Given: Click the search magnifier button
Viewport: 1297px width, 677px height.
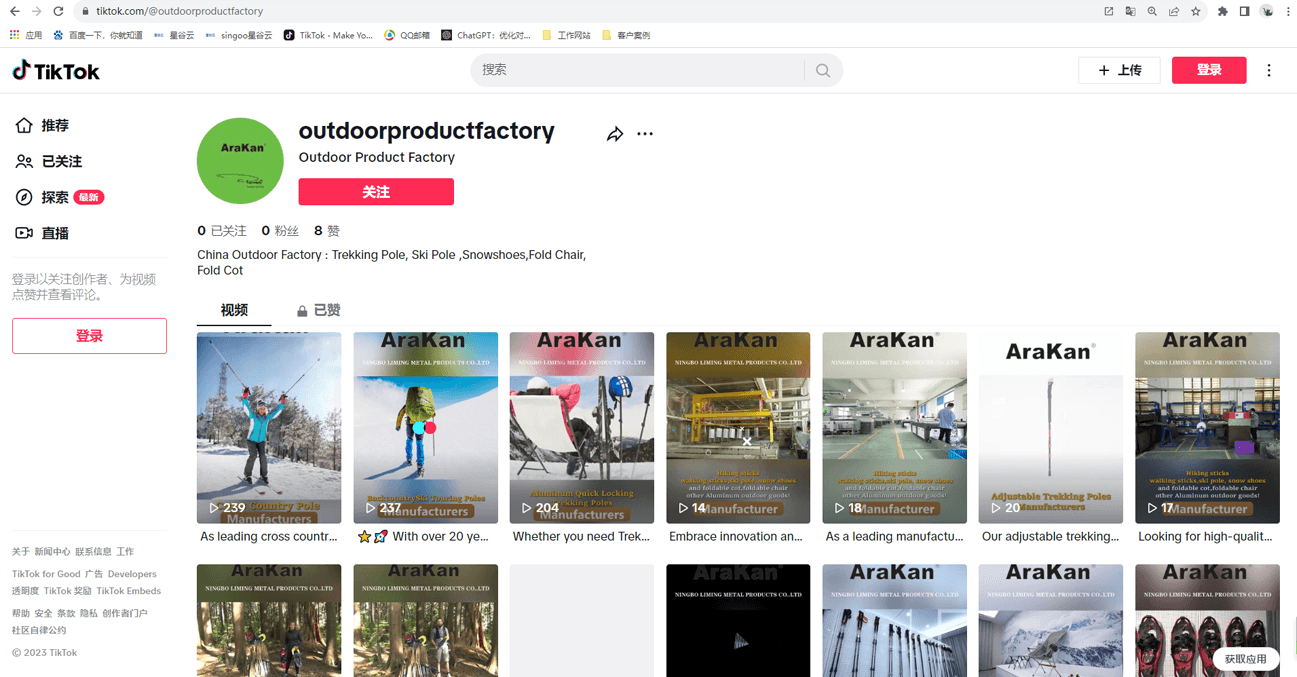Looking at the screenshot, I should [x=823, y=70].
